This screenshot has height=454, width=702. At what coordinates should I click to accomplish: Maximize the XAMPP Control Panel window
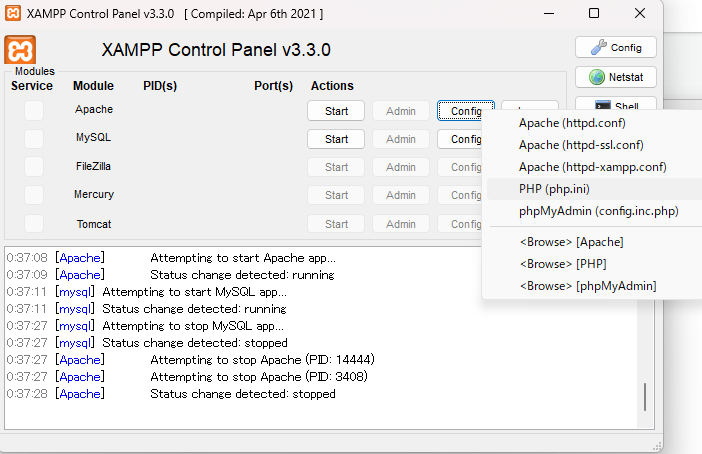pos(594,13)
